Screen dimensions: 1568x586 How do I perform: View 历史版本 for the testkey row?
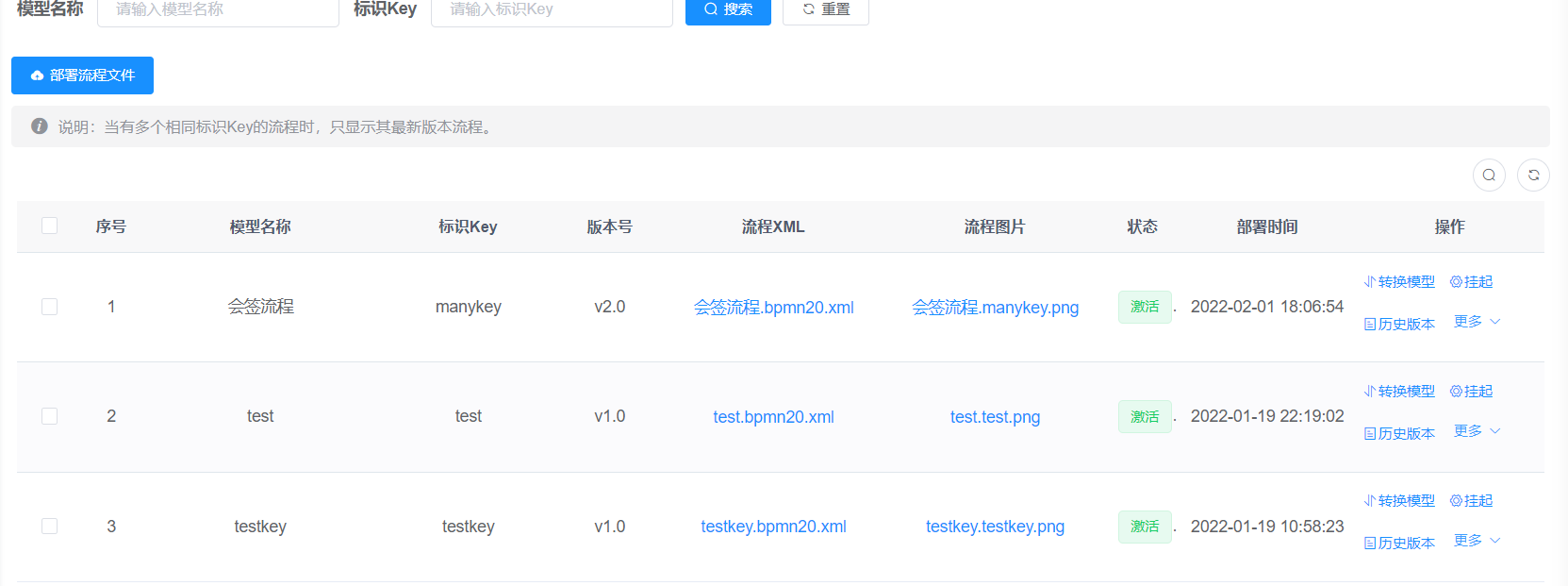click(x=1399, y=544)
